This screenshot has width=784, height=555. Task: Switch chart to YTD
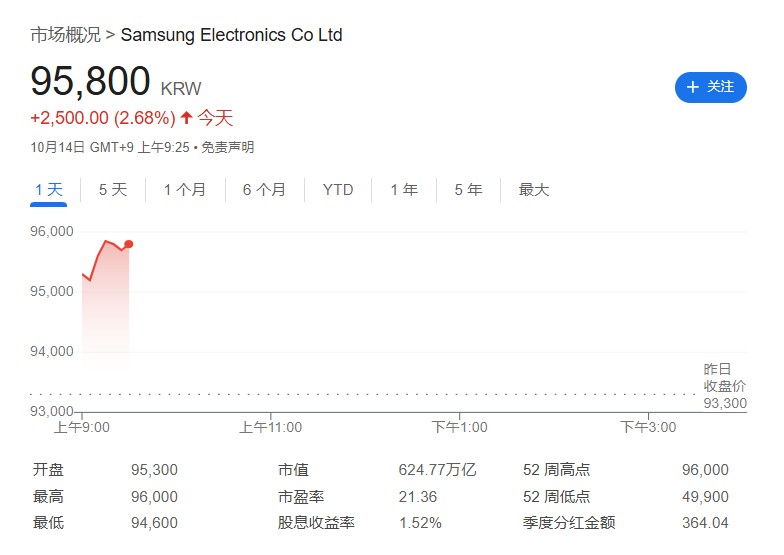coord(338,190)
